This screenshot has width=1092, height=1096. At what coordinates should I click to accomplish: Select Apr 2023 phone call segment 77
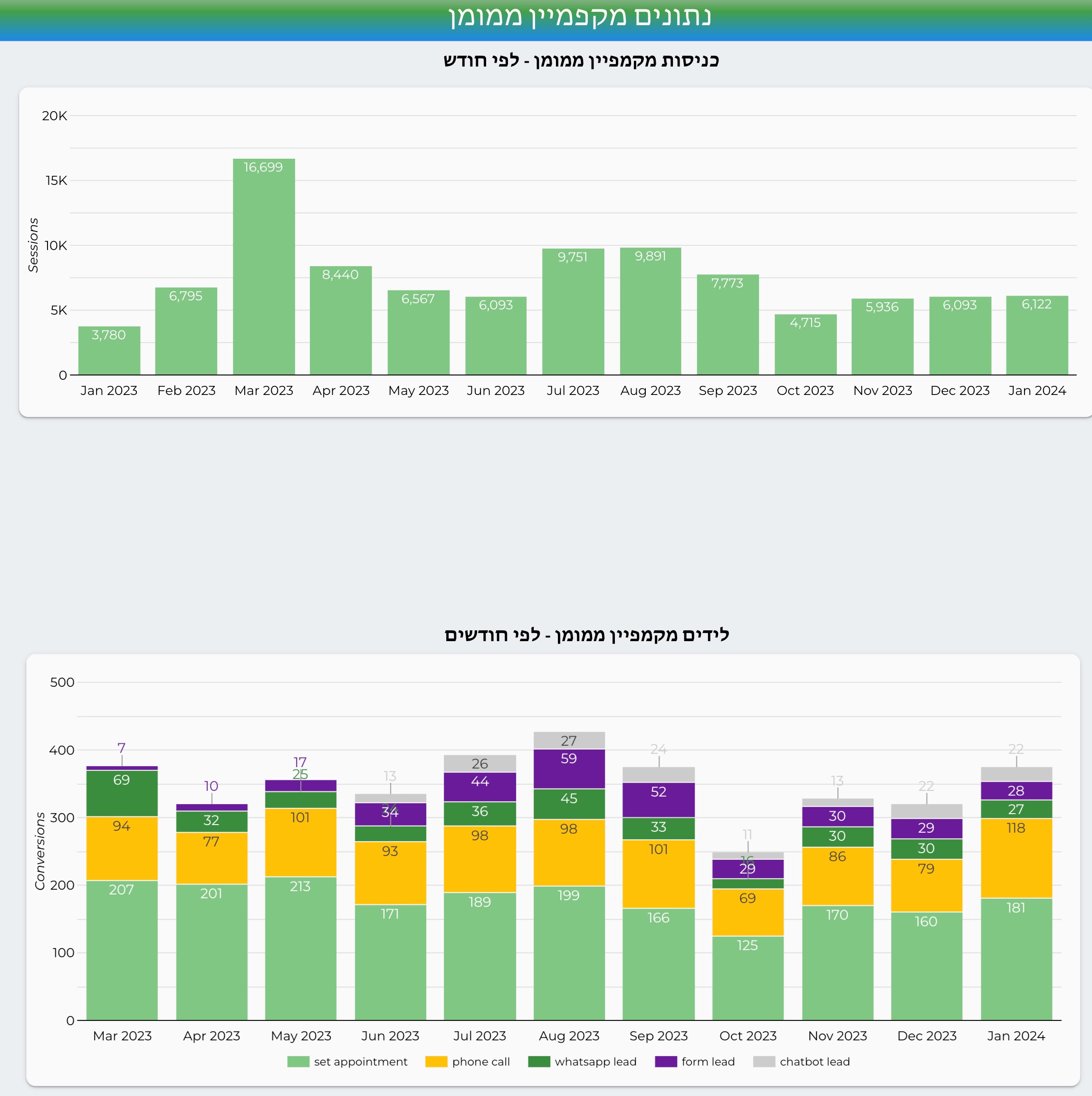coord(211,858)
